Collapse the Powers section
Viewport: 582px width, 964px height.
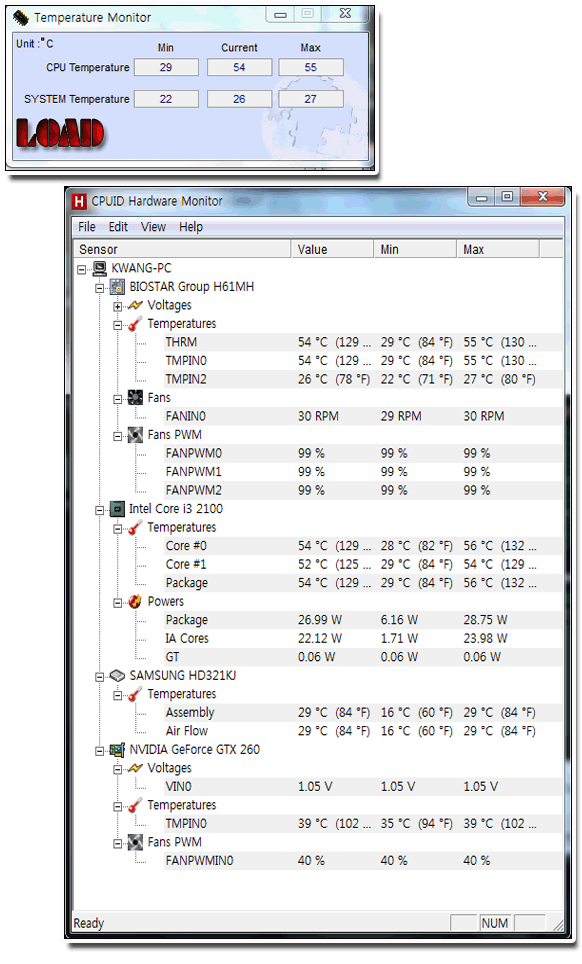click(x=117, y=602)
